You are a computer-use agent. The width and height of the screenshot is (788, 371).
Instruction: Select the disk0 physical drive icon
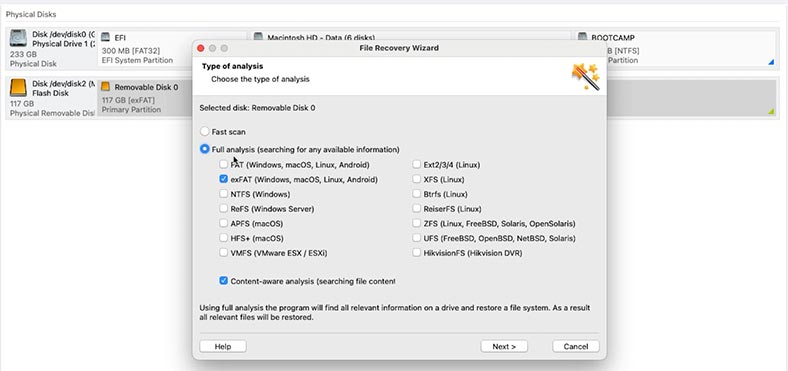(18, 39)
